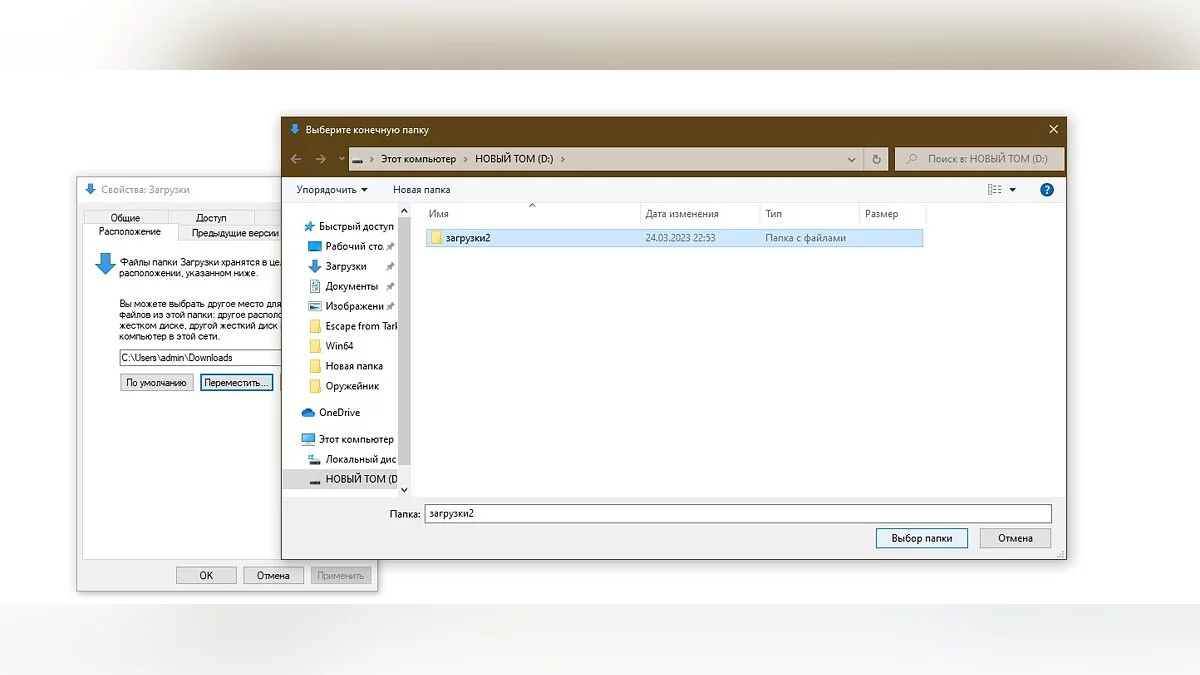The width and height of the screenshot is (1200, 675).
Task: Select Этот компьютер in the sidebar
Action: 355,439
